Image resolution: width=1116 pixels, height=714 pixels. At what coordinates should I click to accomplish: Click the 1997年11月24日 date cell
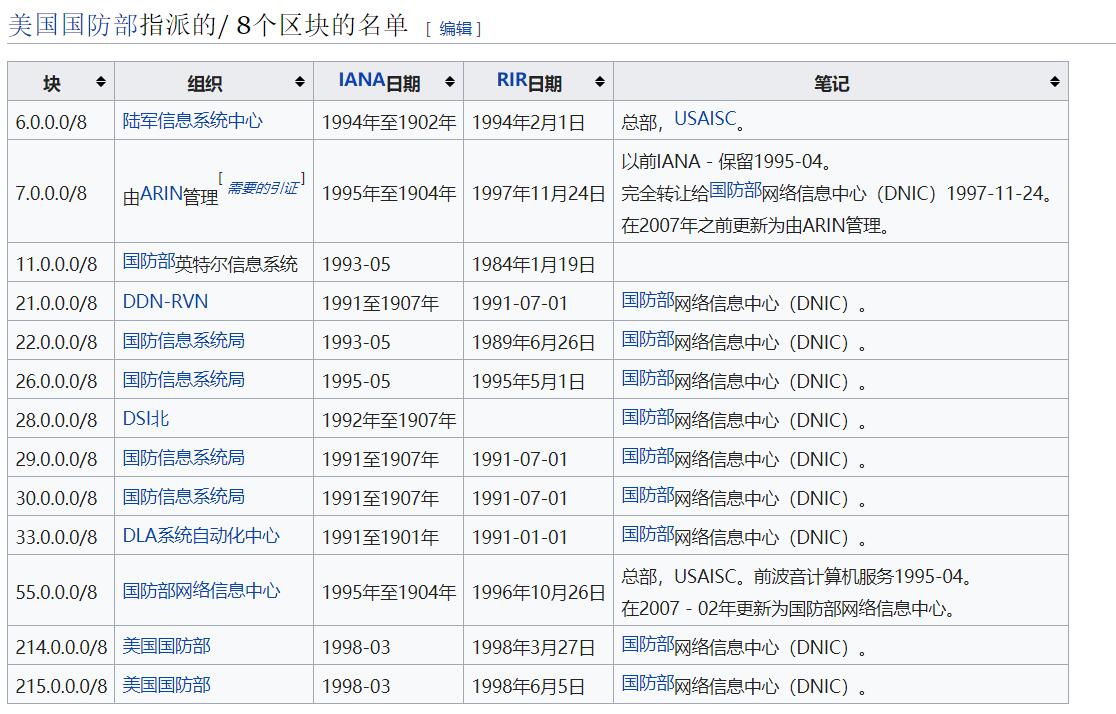pos(539,191)
